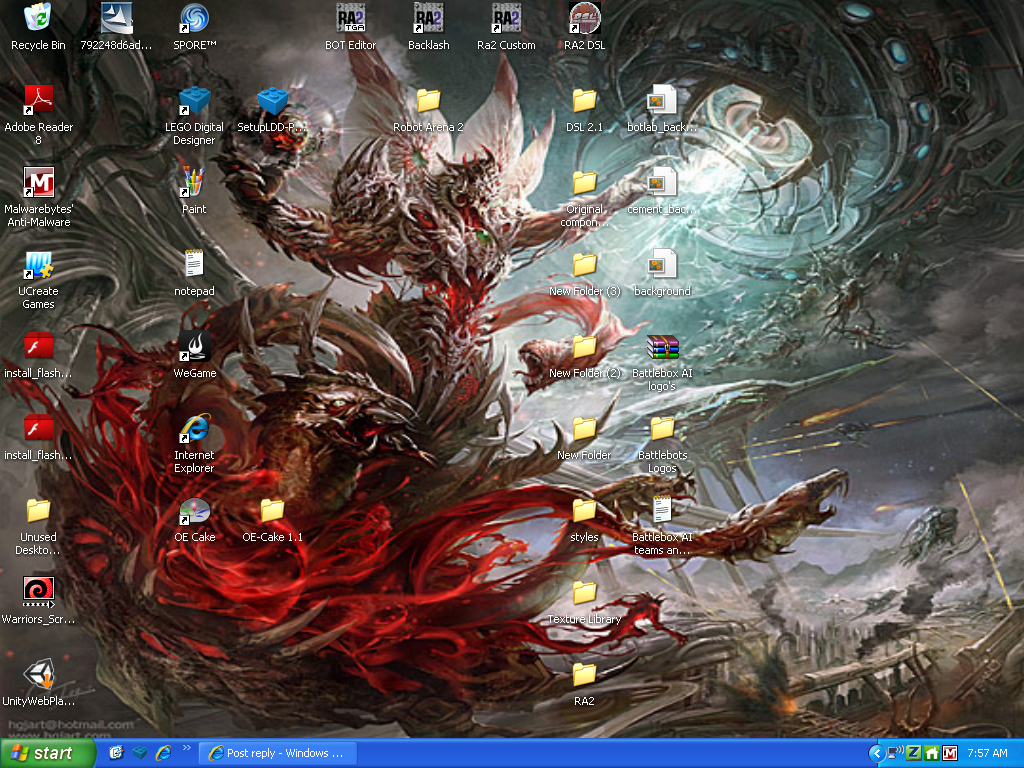1024x768 pixels.
Task: Open the Recycle Bin desktop icon
Action: click(x=38, y=18)
